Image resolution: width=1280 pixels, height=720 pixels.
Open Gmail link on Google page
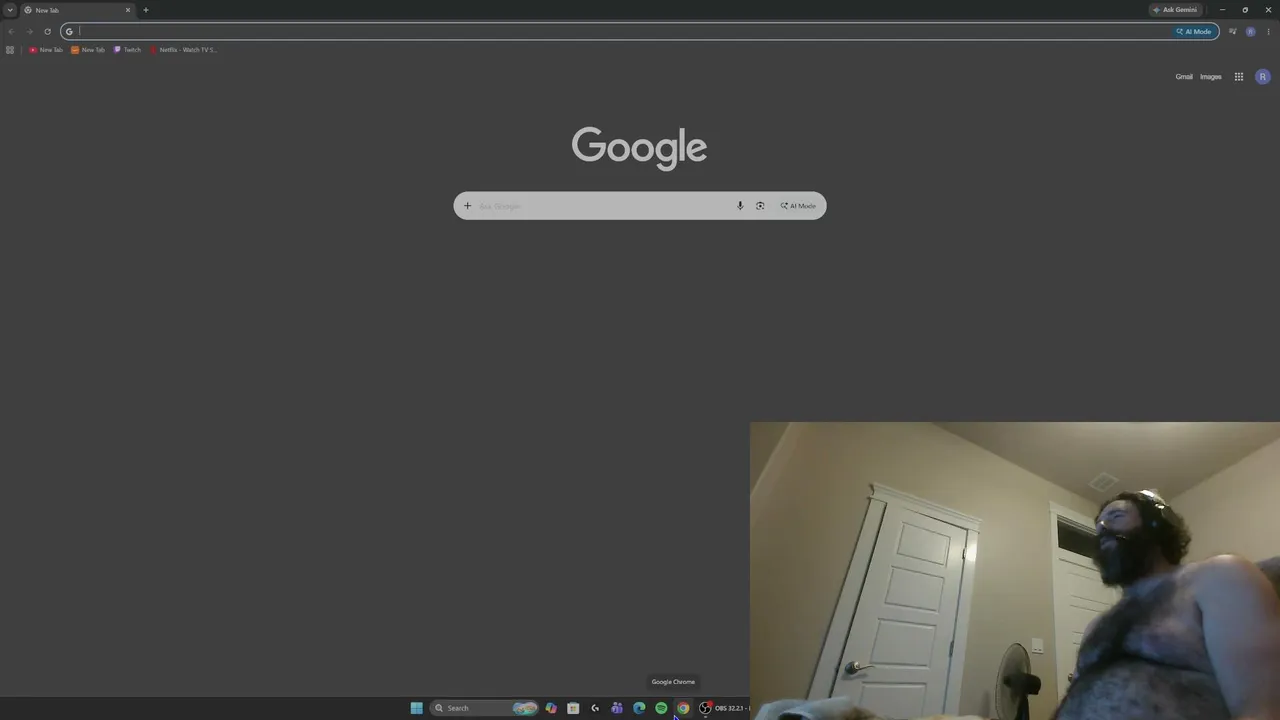click(x=1184, y=77)
